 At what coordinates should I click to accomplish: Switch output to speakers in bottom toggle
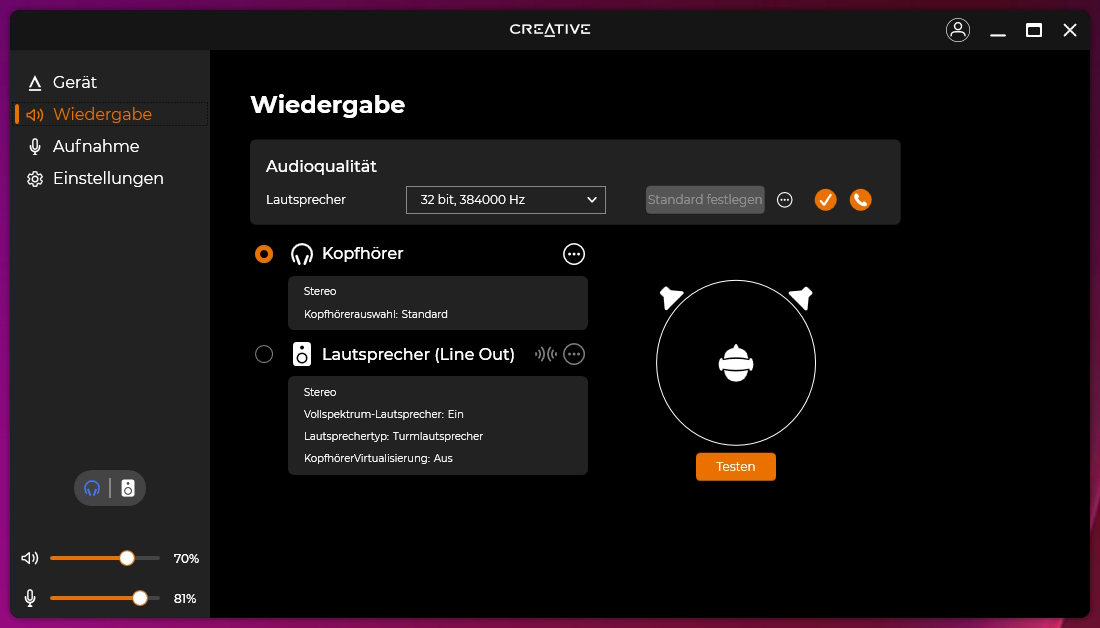pyautogui.click(x=128, y=488)
